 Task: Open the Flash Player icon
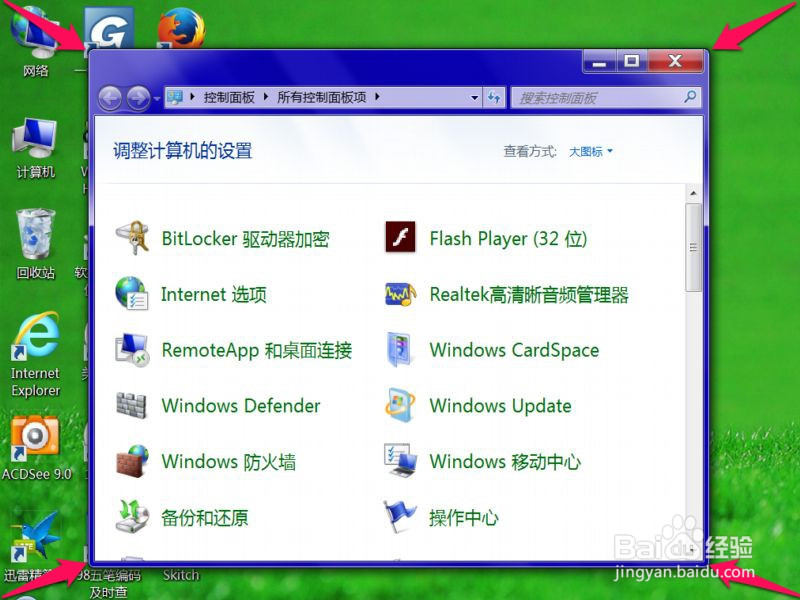[x=400, y=237]
